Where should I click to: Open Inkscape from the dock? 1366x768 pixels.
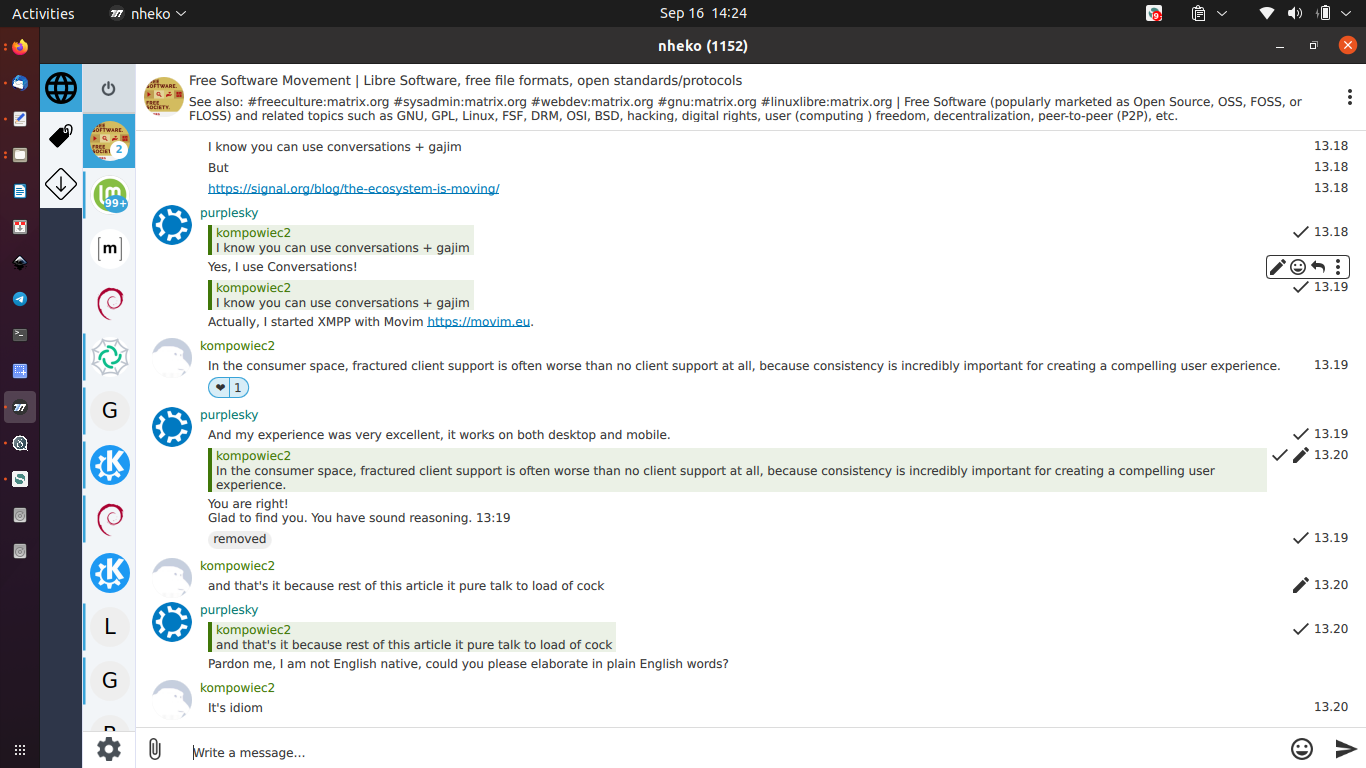[20, 263]
